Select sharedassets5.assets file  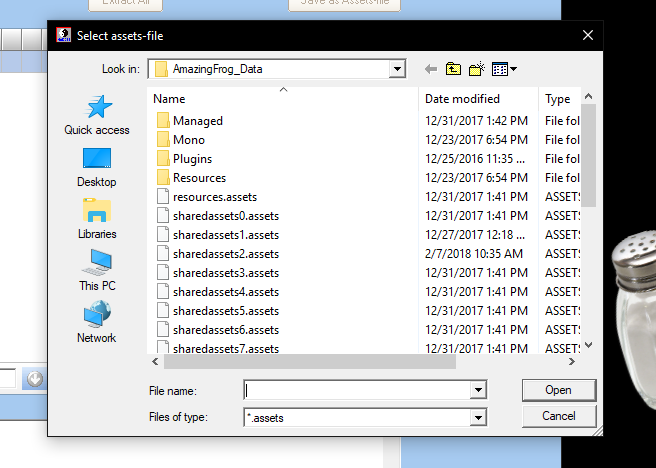(x=226, y=311)
